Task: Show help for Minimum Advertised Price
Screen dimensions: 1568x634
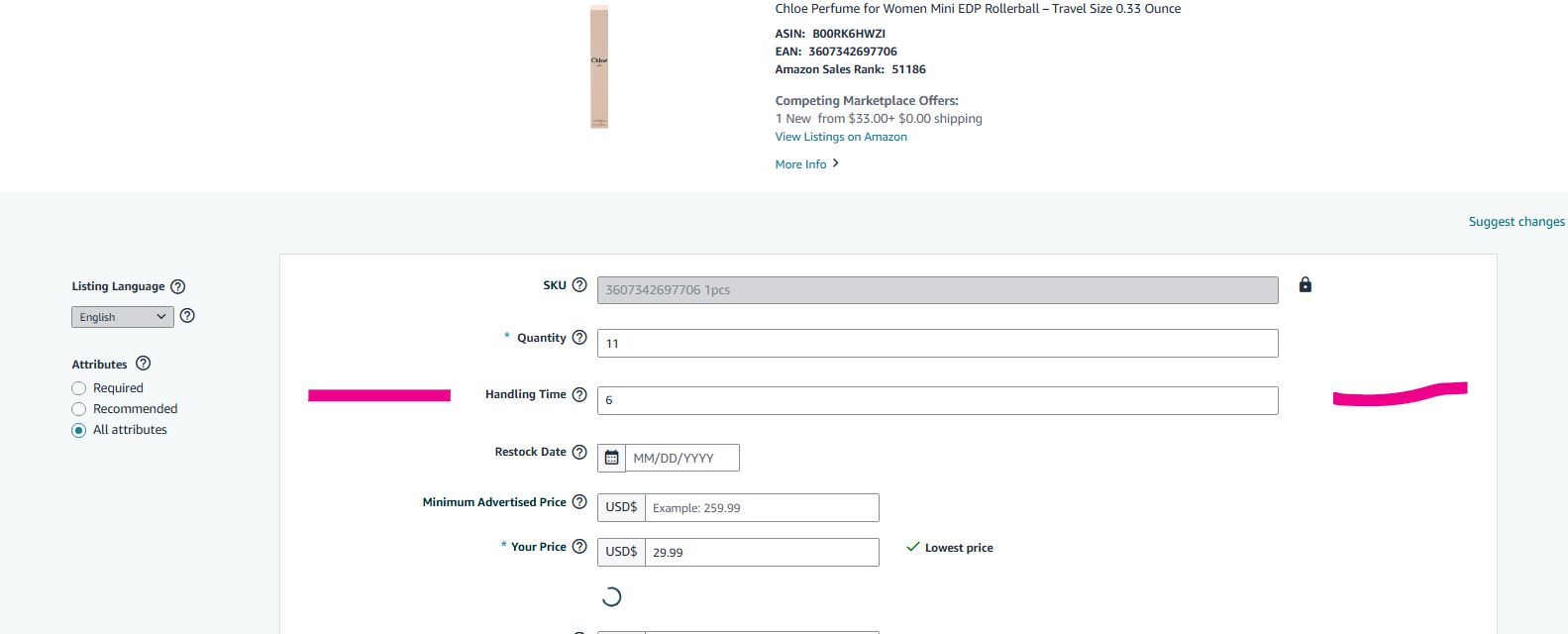Action: [579, 502]
